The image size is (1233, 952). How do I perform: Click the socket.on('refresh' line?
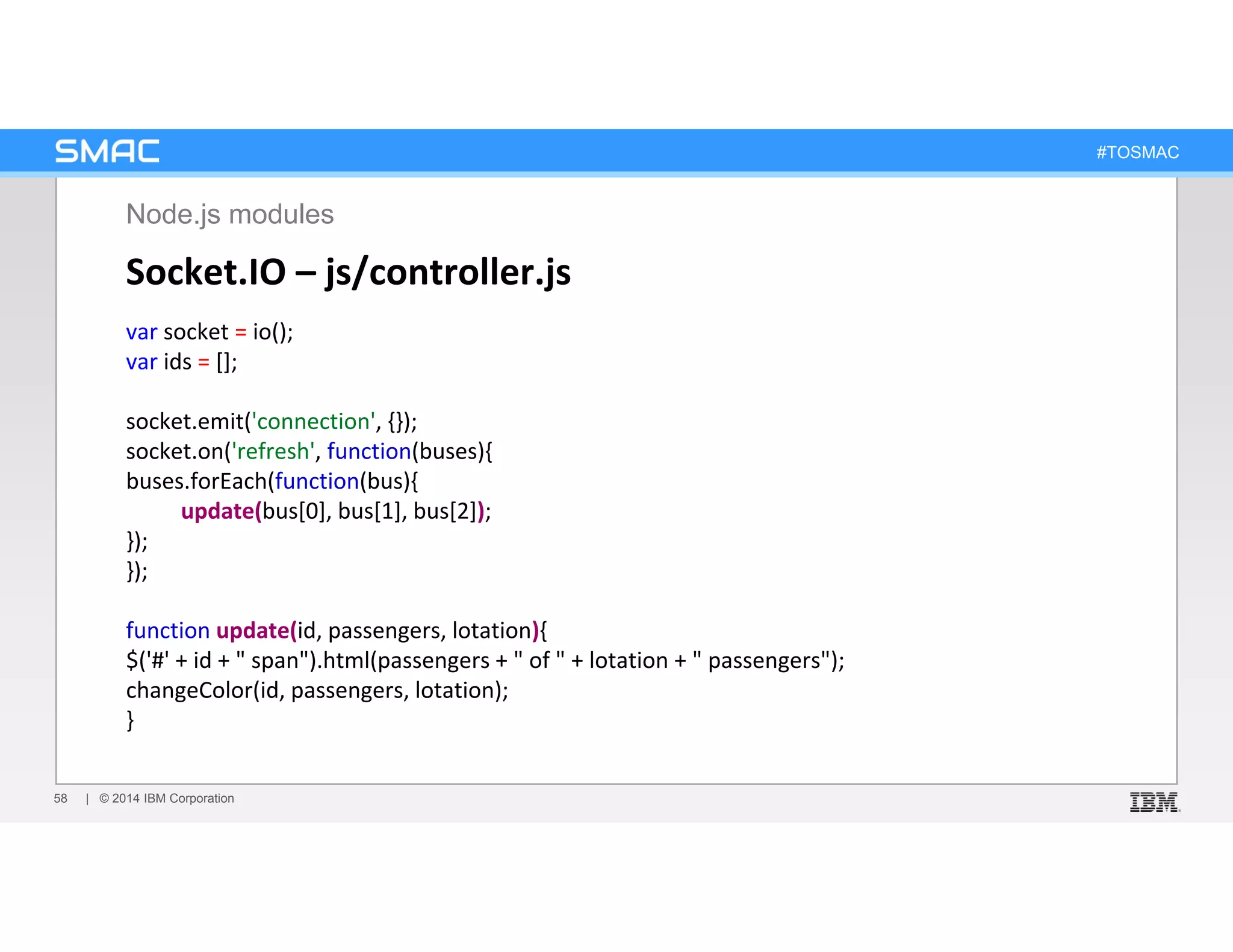(309, 451)
